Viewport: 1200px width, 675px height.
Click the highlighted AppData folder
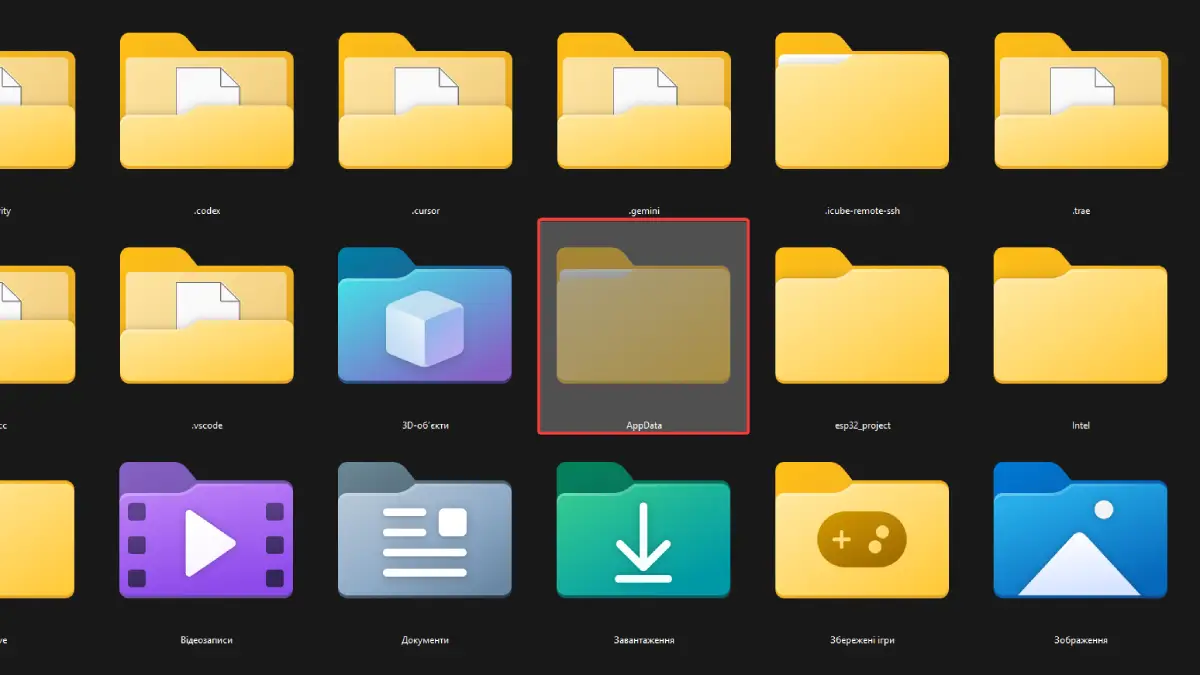(644, 326)
